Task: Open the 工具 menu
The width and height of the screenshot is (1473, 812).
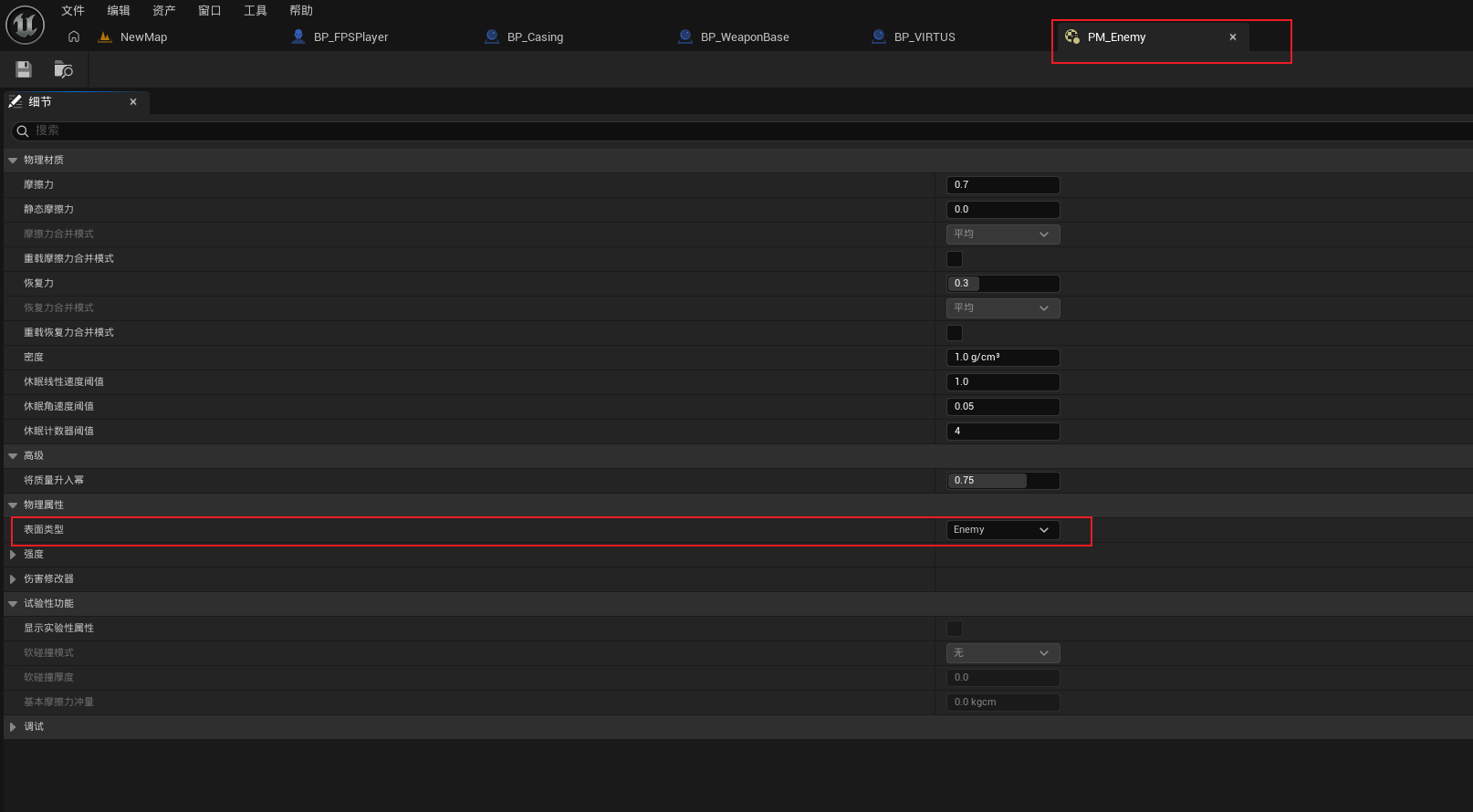Action: (x=256, y=11)
